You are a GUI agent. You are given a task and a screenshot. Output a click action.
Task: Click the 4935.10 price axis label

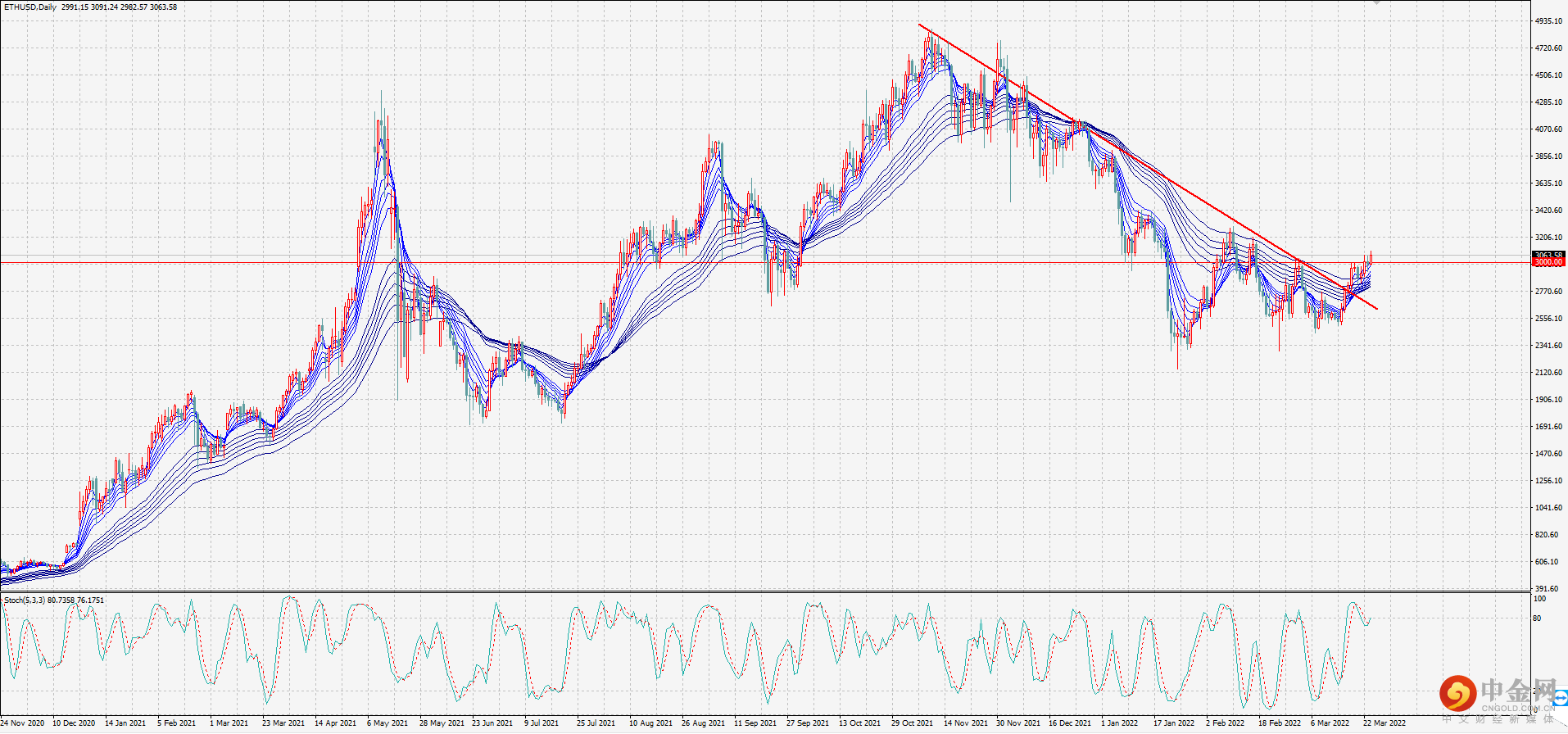[1548, 21]
